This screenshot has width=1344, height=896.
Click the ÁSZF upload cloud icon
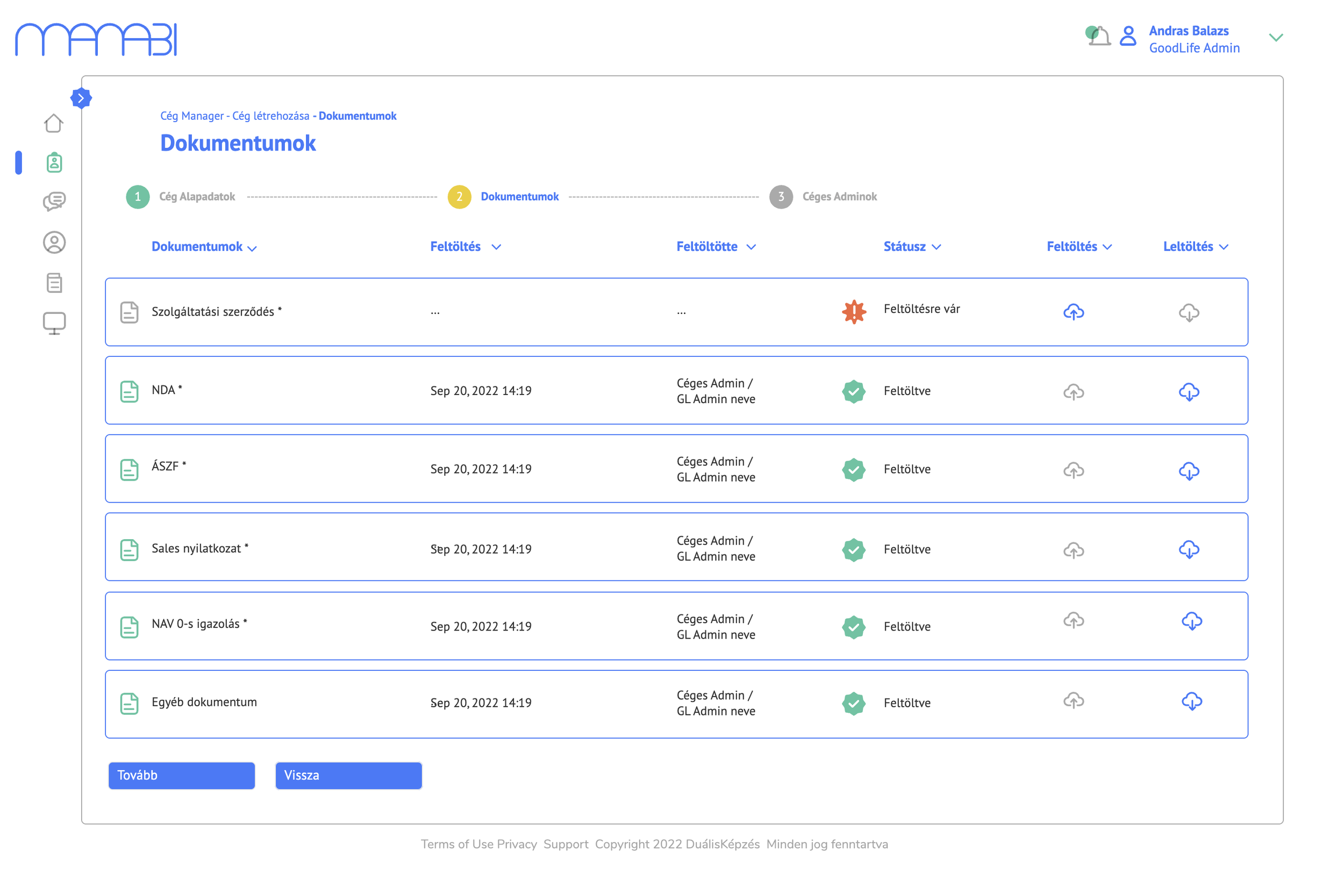point(1073,470)
